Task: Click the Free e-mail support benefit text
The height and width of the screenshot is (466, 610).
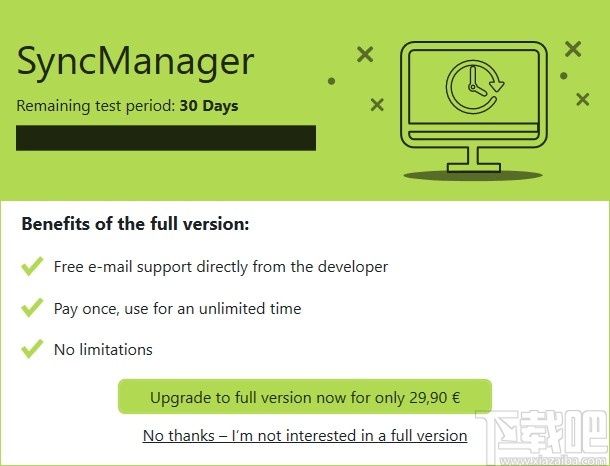Action: click(x=220, y=267)
